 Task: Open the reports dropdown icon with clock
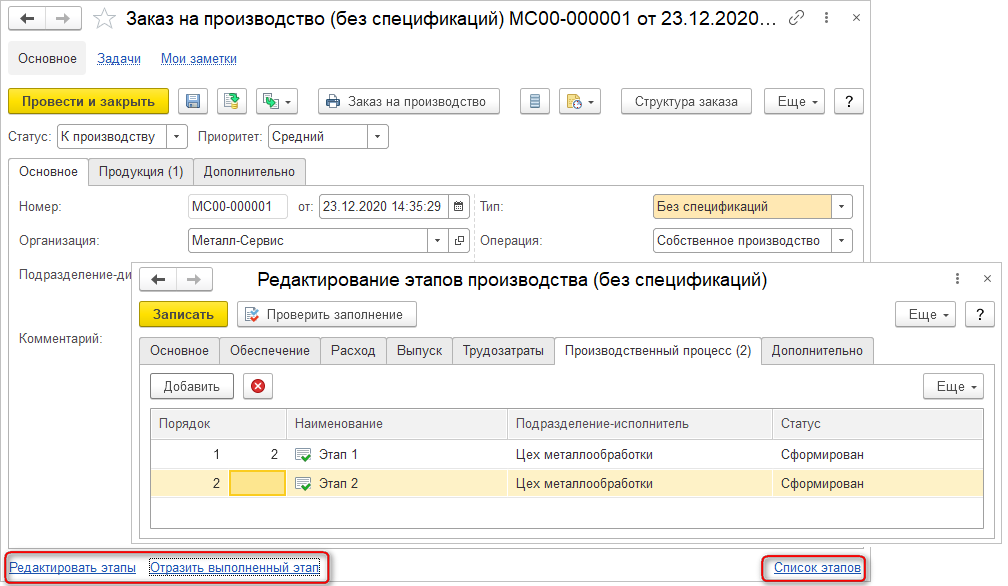tap(580, 102)
